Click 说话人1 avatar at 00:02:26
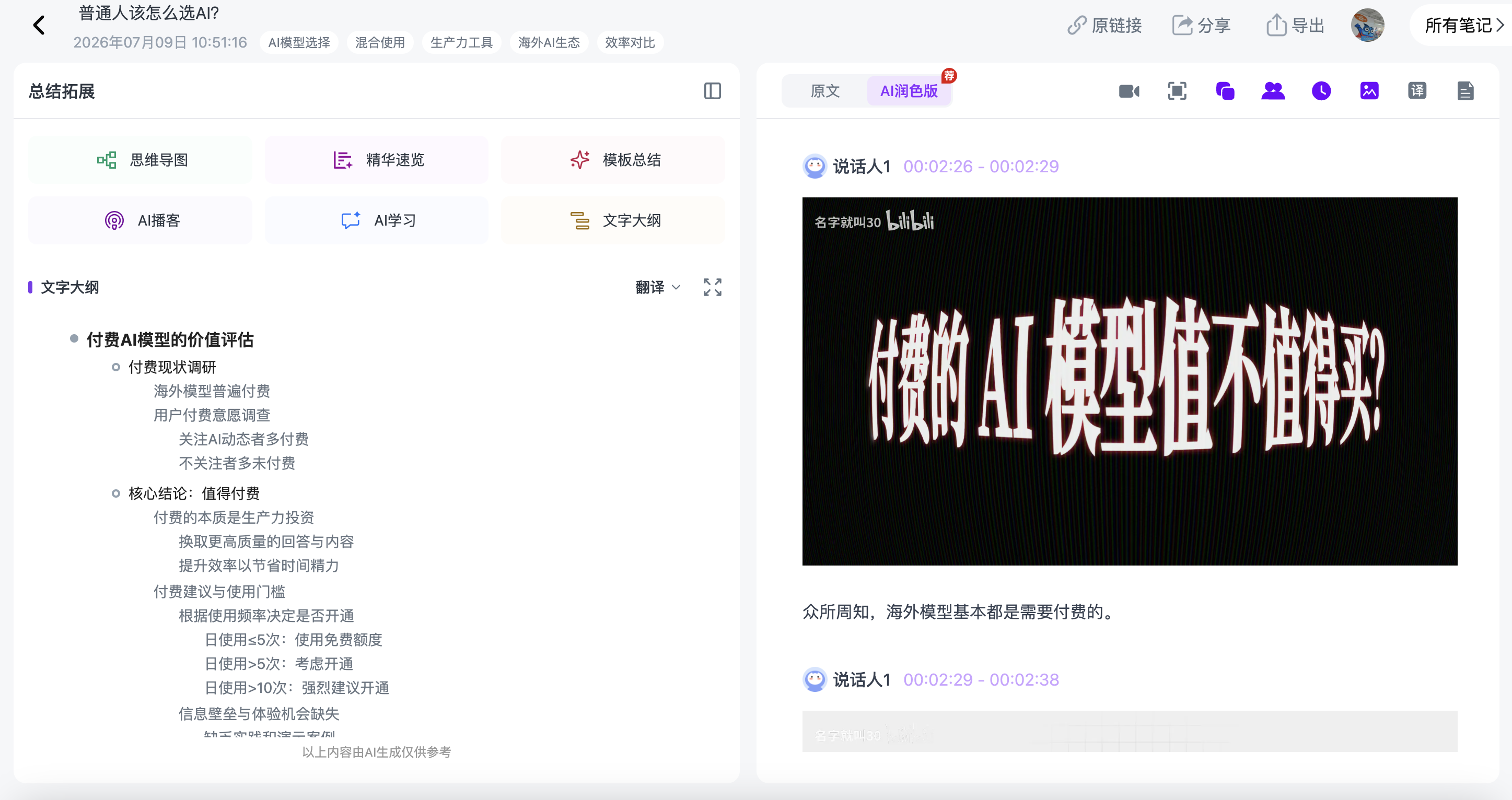1512x800 pixels. pos(815,167)
